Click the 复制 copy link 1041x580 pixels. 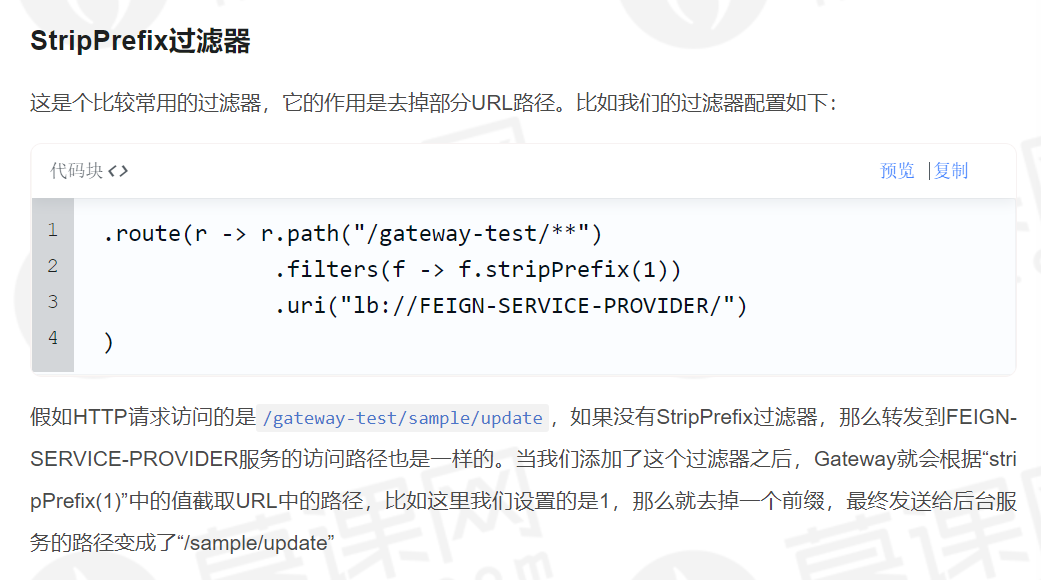[951, 171]
